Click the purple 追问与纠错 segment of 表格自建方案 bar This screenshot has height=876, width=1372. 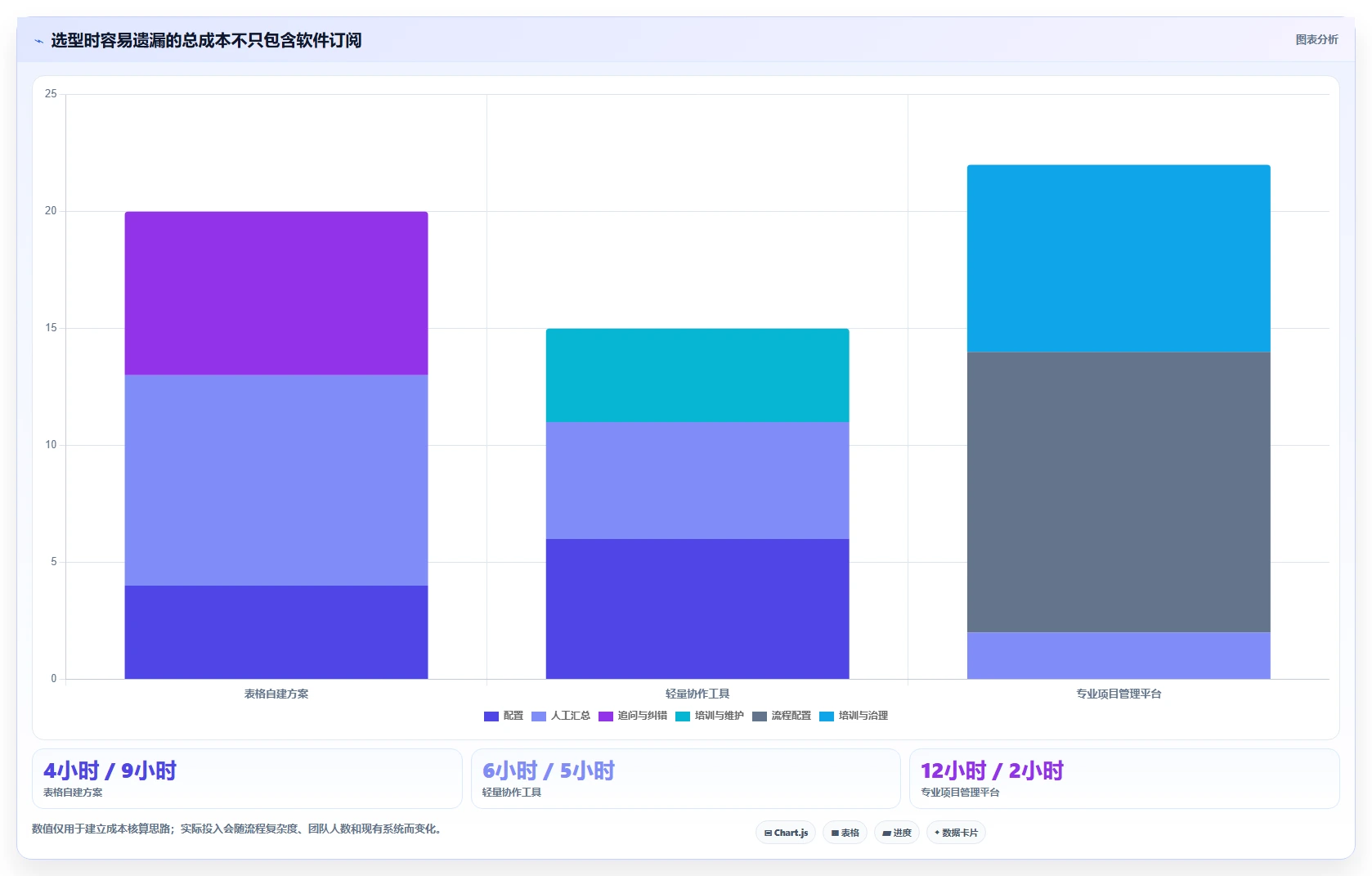276,294
